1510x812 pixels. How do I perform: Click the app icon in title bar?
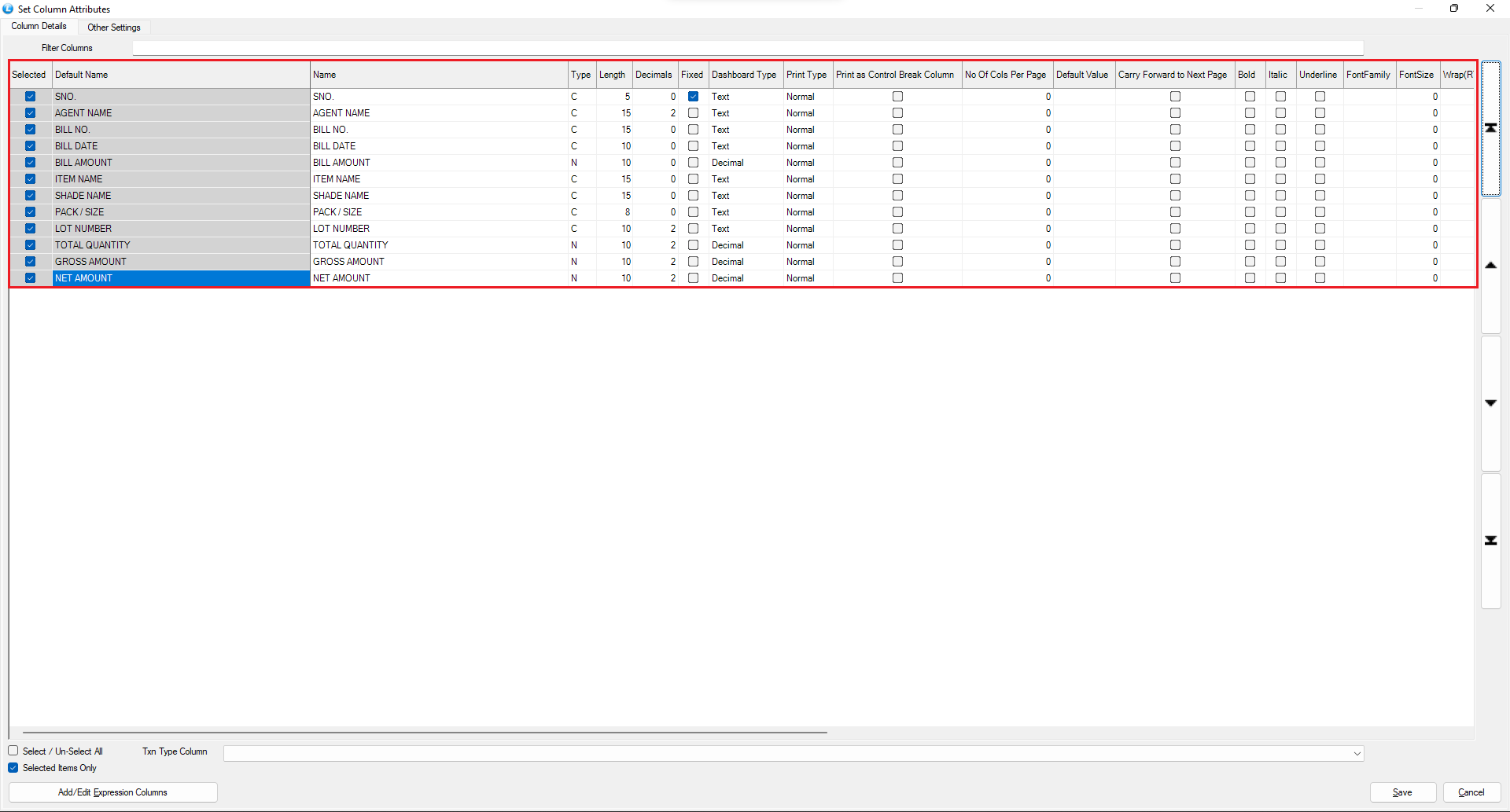(x=8, y=9)
